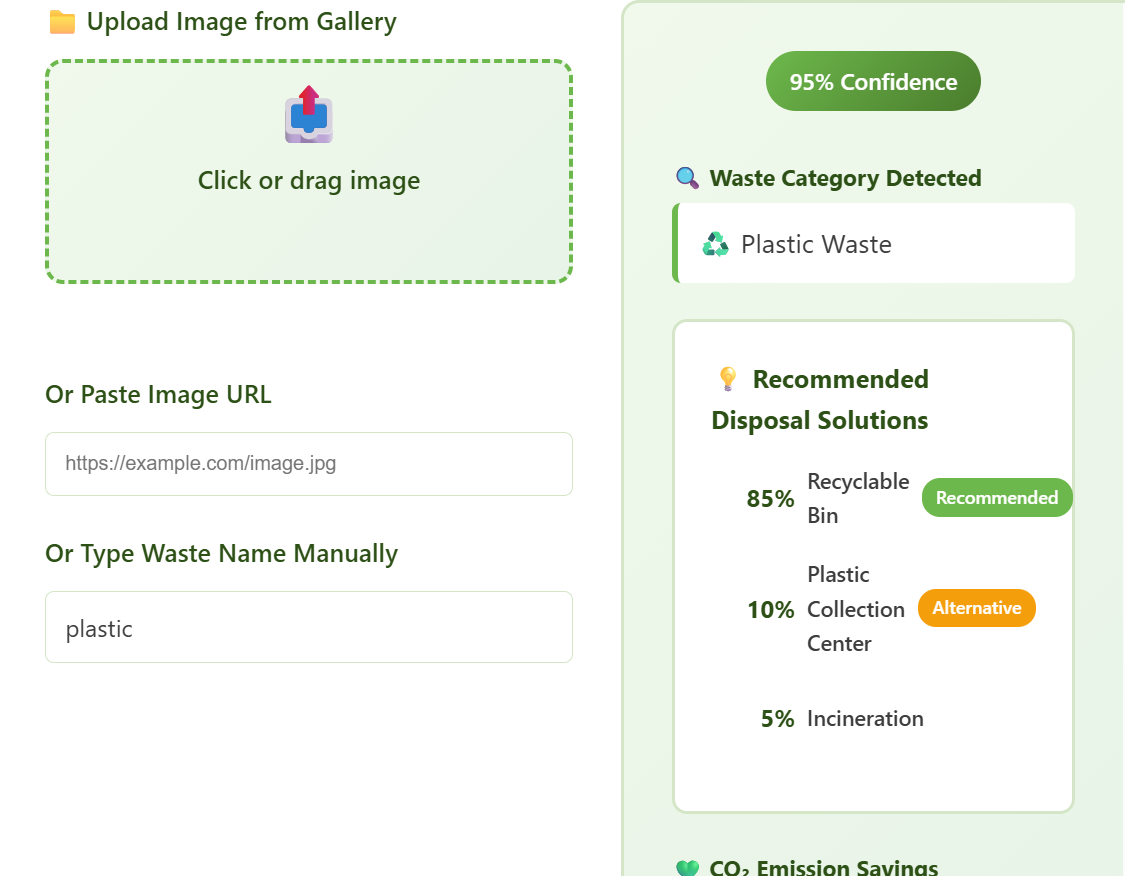Select the green Recommended badge
1125x876 pixels.
[996, 498]
